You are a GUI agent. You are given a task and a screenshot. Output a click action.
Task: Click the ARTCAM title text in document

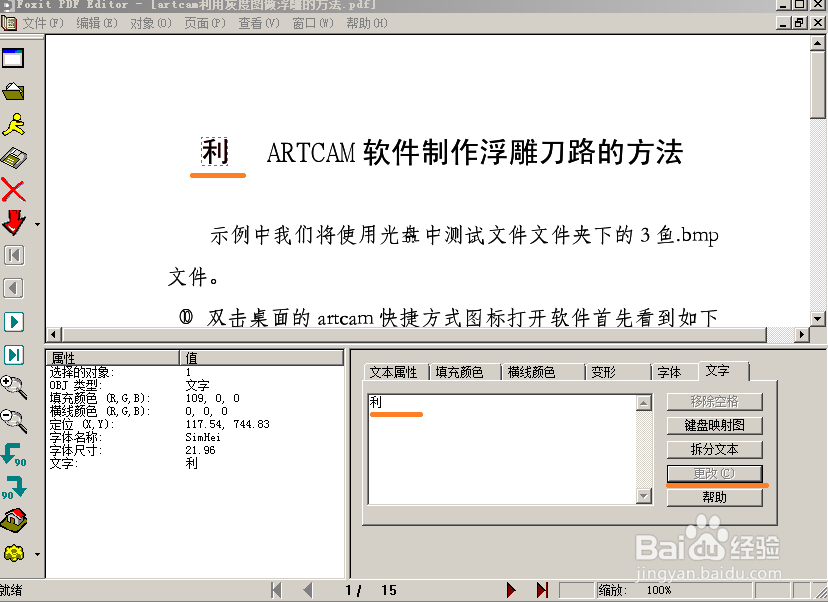(310, 153)
